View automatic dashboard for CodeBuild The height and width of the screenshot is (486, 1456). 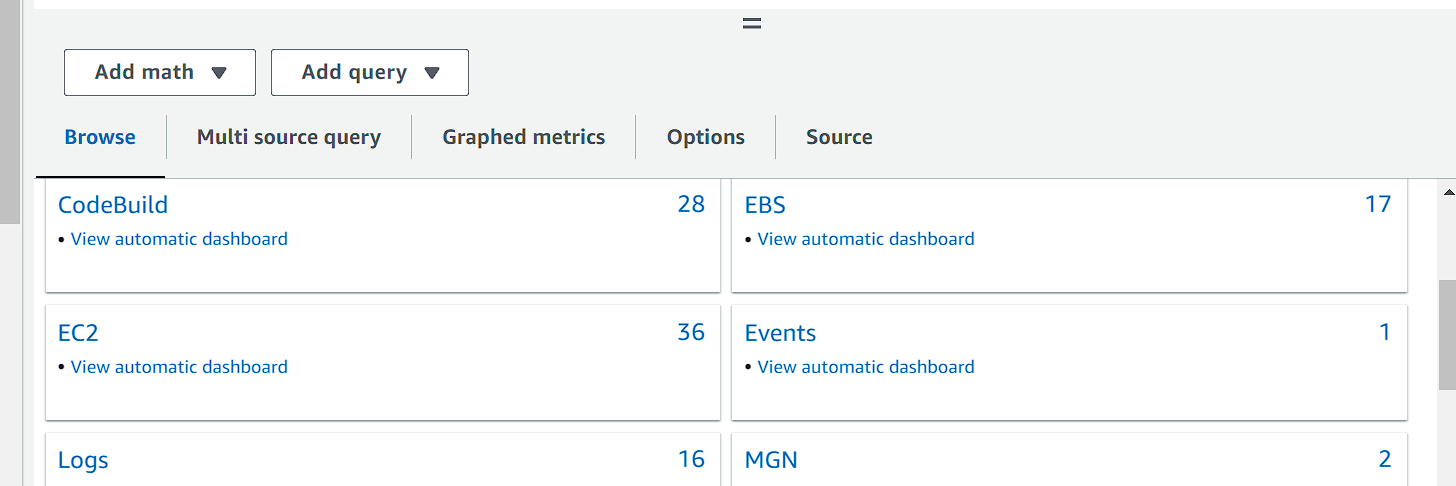click(x=179, y=239)
